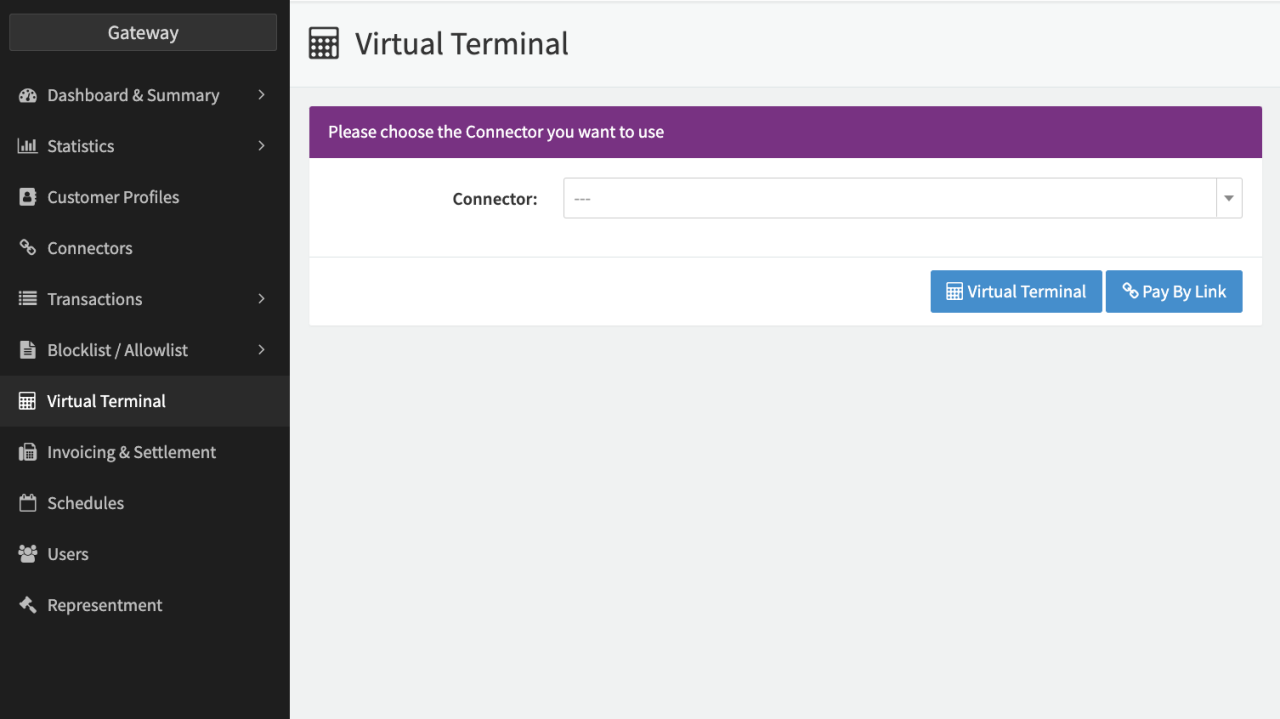Expand the Transactions submenu chevron
The height and width of the screenshot is (719, 1280).
click(261, 299)
